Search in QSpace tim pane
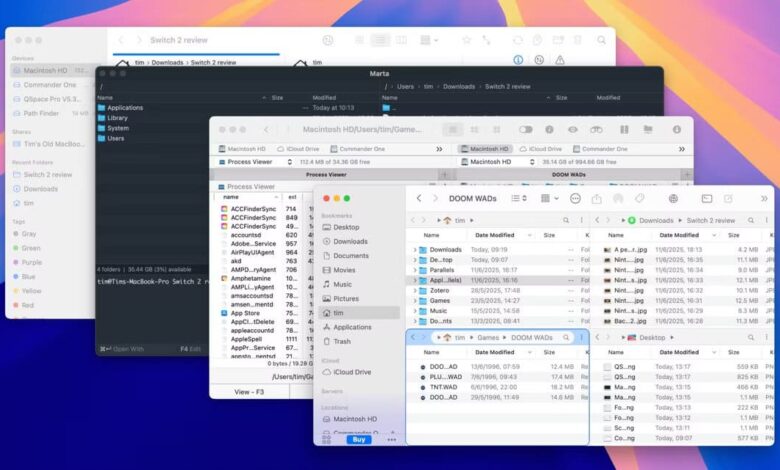Screen dimensions: 780x470 [566, 220]
